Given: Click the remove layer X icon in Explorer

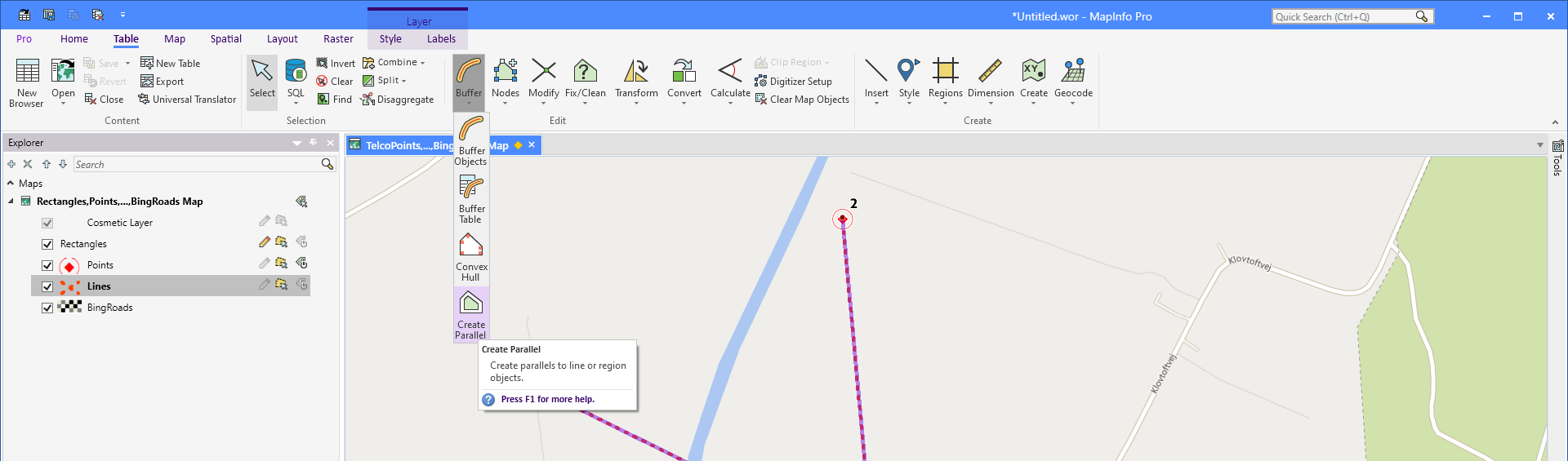Looking at the screenshot, I should pyautogui.click(x=28, y=164).
